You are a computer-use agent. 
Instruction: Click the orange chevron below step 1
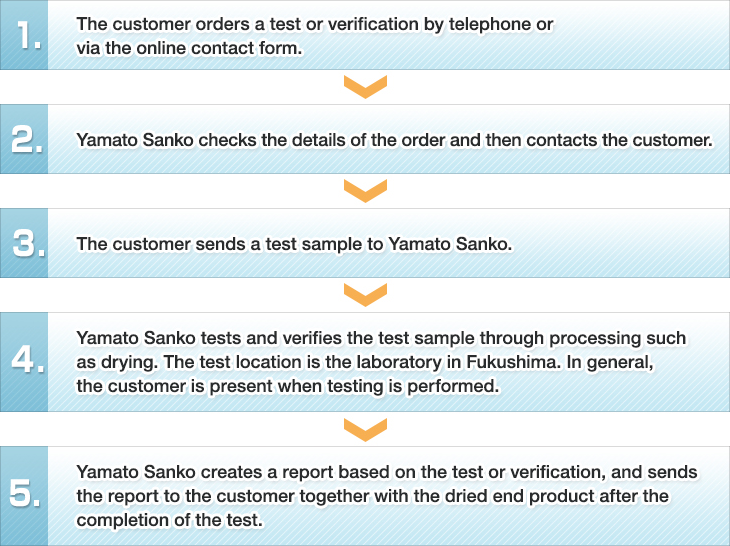pyautogui.click(x=364, y=87)
